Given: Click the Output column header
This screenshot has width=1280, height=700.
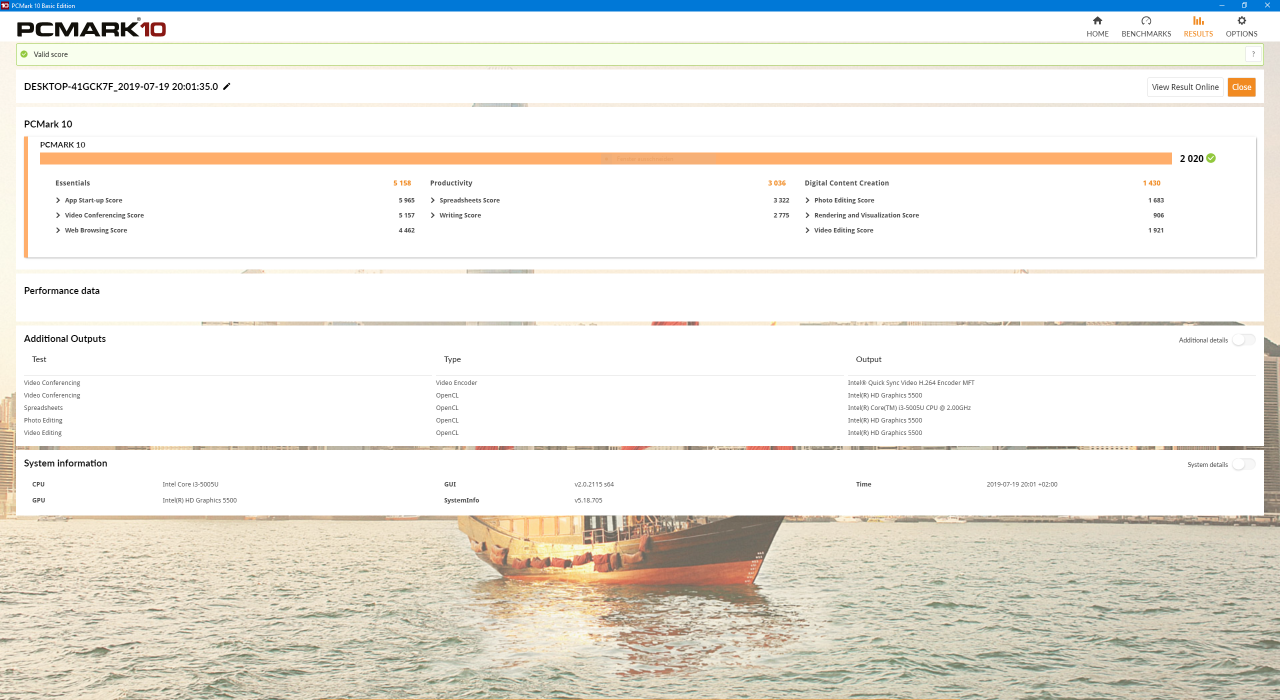Looking at the screenshot, I should tap(869, 359).
